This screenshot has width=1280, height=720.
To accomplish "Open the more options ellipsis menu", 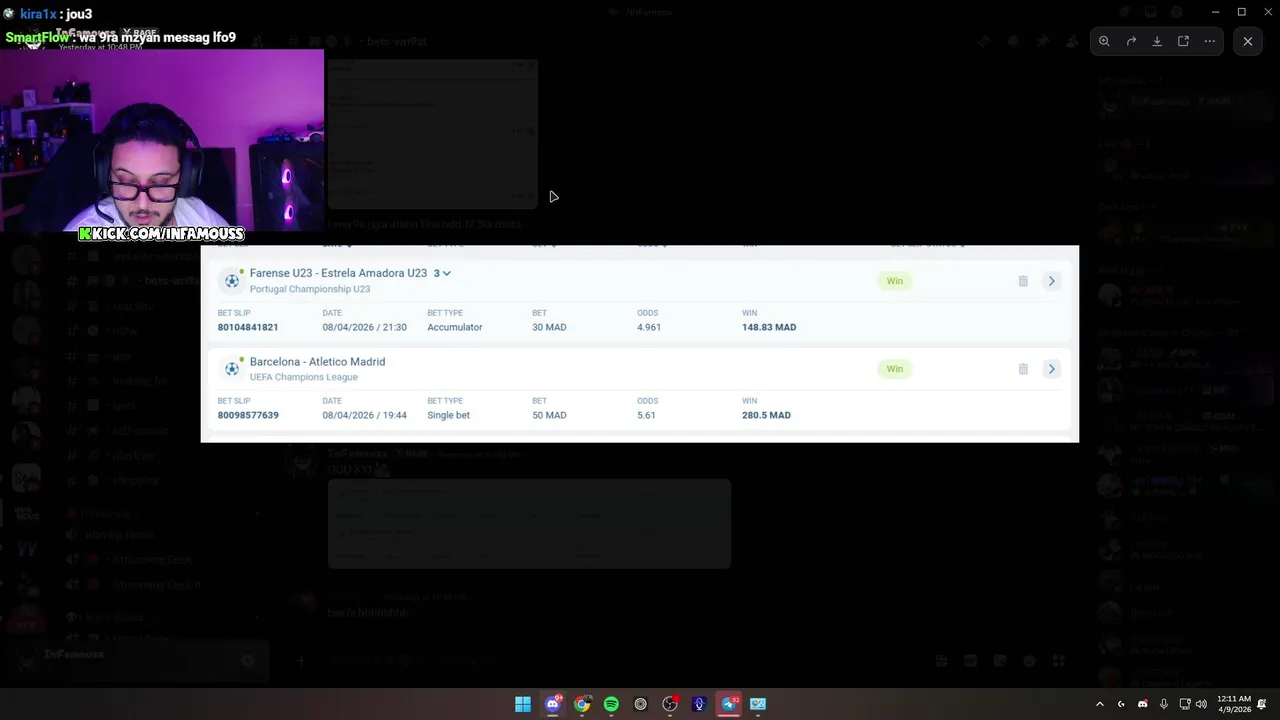I will 1209,41.
